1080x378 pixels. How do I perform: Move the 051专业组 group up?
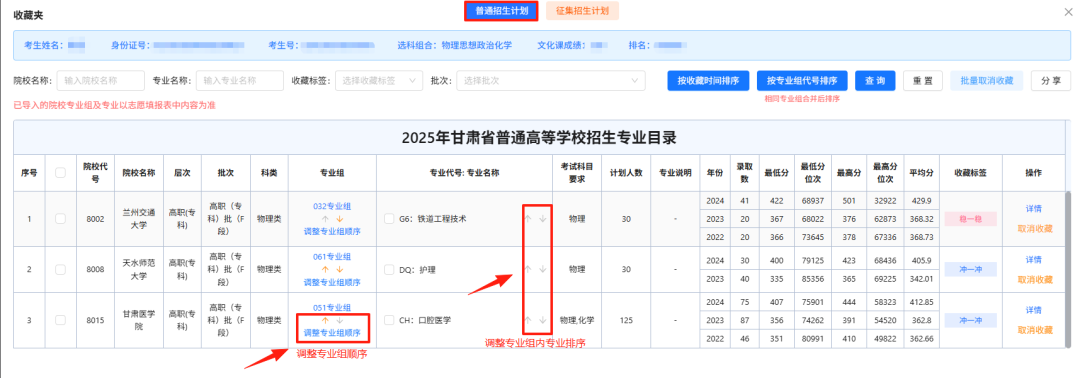pyautogui.click(x=325, y=320)
